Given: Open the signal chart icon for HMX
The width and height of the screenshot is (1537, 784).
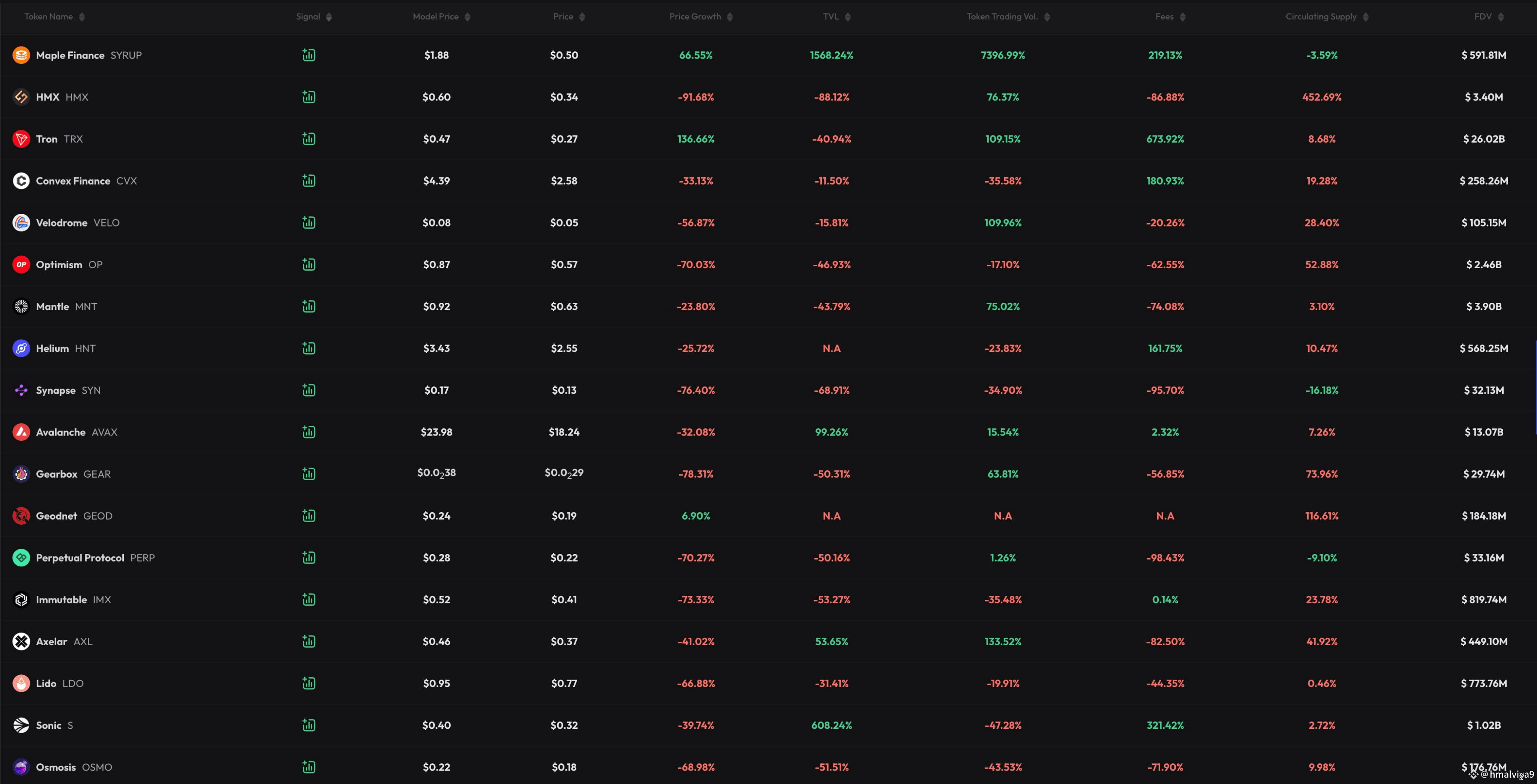Looking at the screenshot, I should click(x=308, y=97).
